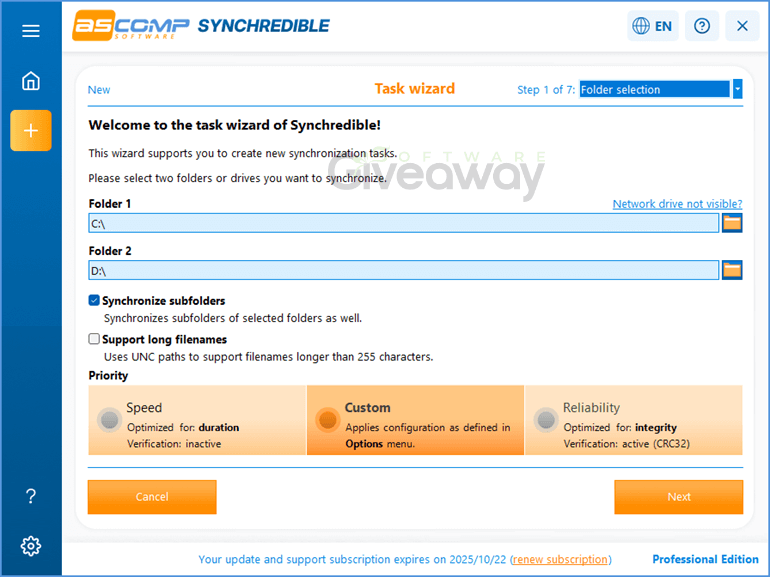Click the ASCOMP Software logo
This screenshot has width=770, height=577.
pos(131,25)
